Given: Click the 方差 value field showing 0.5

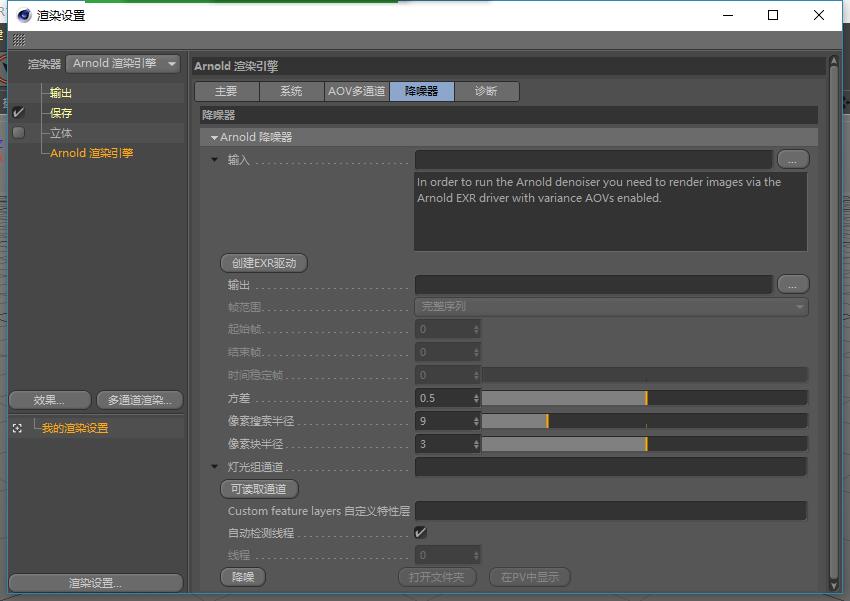Looking at the screenshot, I should (x=443, y=398).
